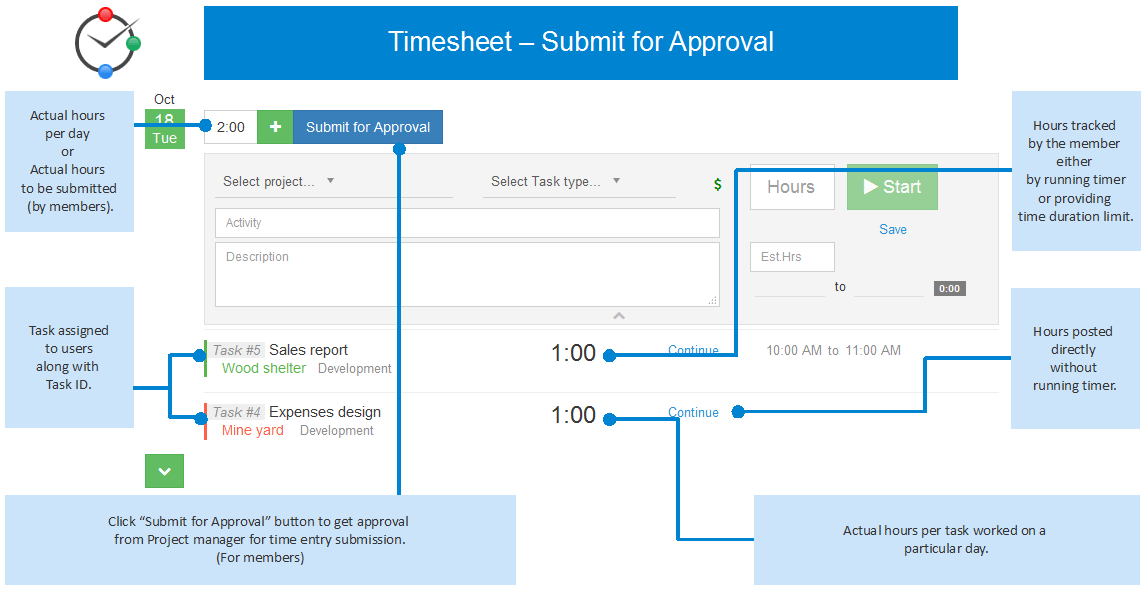
Task: Focus the Hours input field
Action: [792, 187]
